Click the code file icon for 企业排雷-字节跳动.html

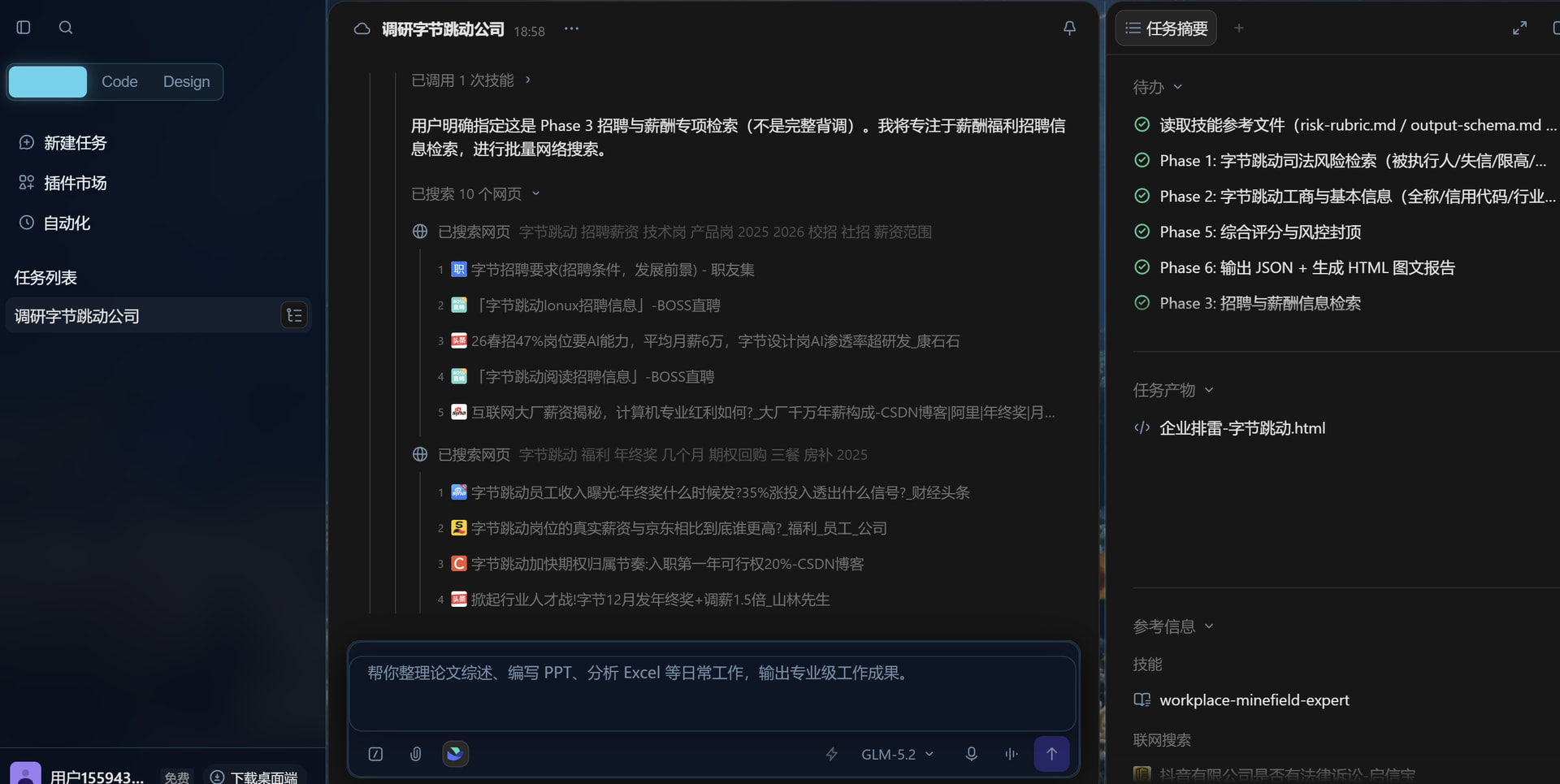point(1142,428)
